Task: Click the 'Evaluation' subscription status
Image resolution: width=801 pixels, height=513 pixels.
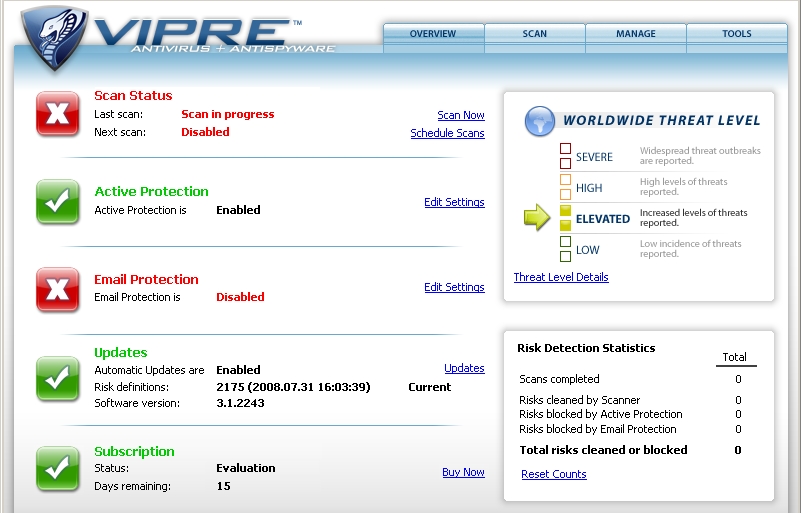Action: click(x=246, y=468)
